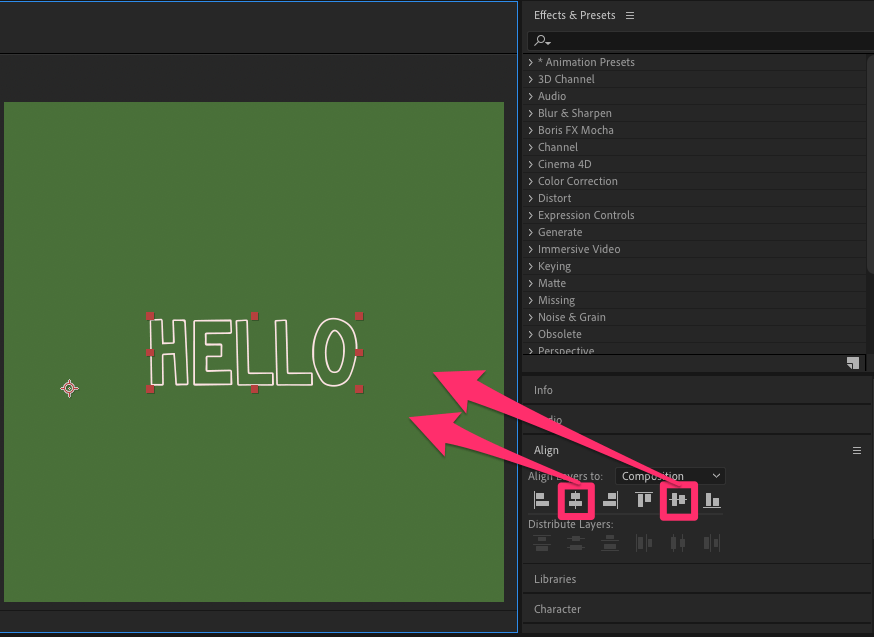Screen dimensions: 874x637
Task: Open the Align Layers to Composition dropdown
Action: point(670,476)
